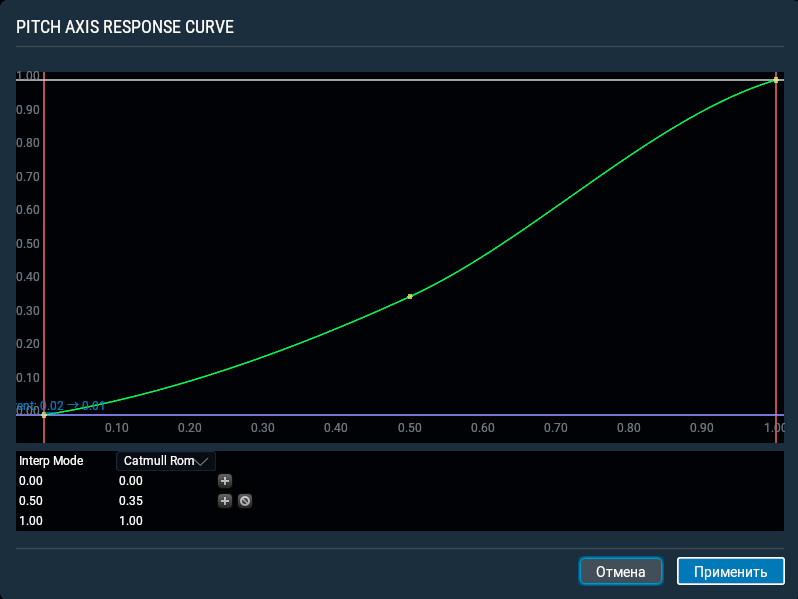The height and width of the screenshot is (599, 798).
Task: Click the blue readout text near the origin
Action: 62,406
